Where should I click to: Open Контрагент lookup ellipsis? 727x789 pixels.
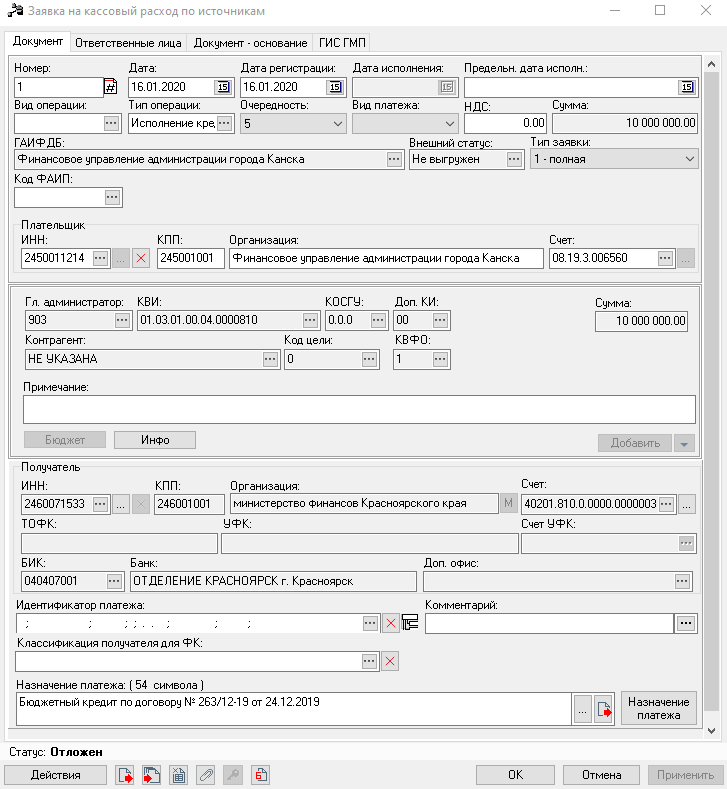270,359
